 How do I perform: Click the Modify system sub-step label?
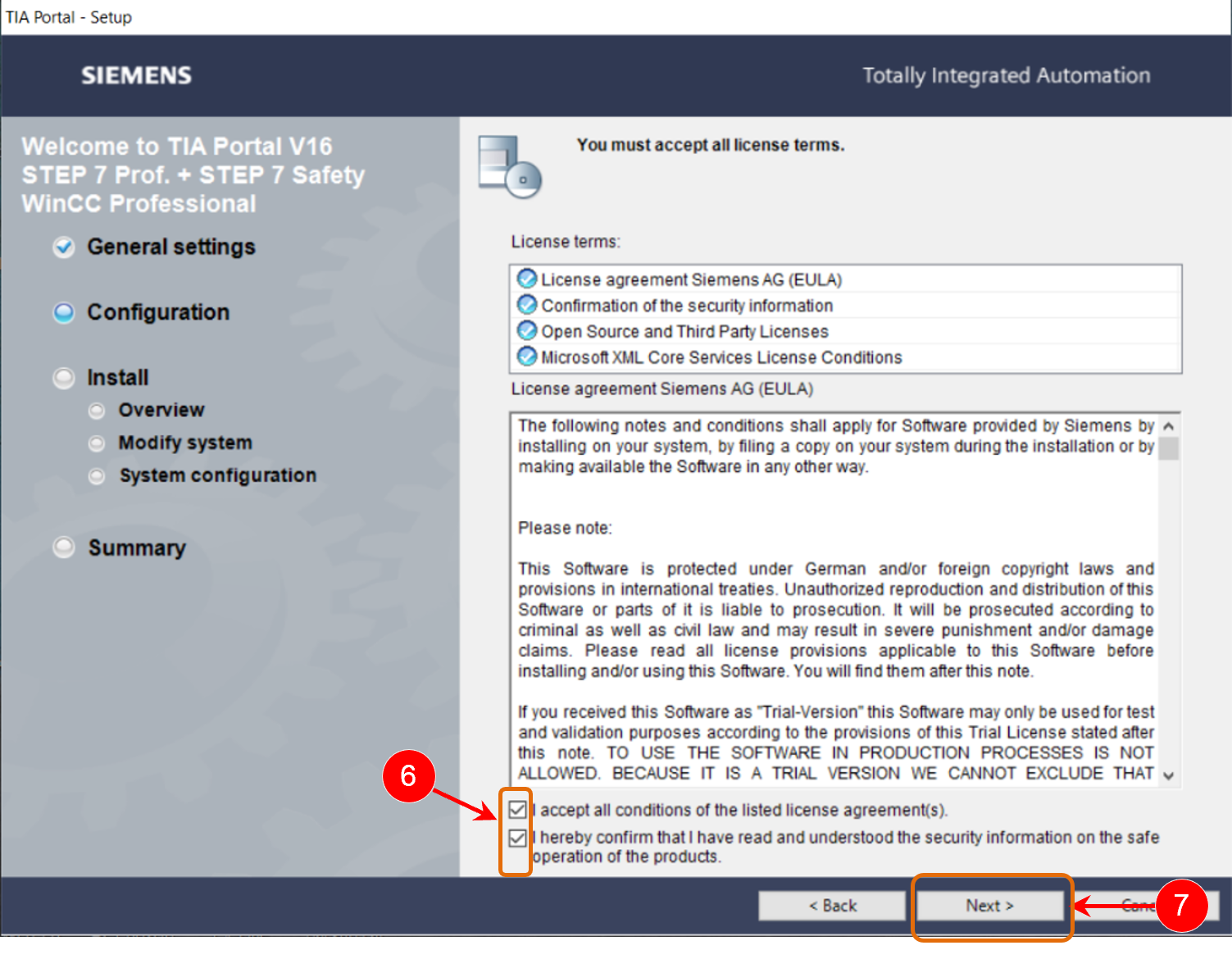pos(185,443)
